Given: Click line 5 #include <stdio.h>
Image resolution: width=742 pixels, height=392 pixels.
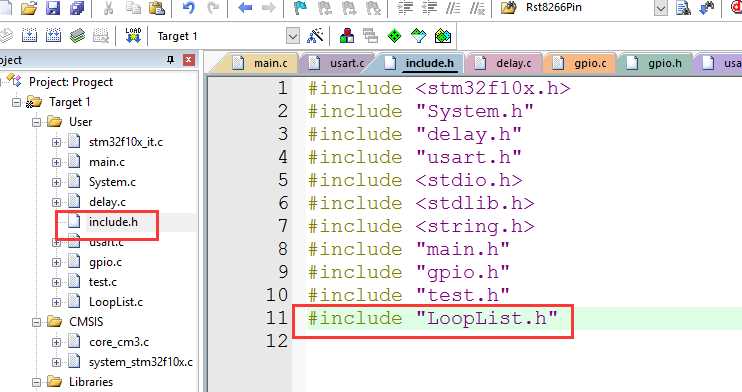Looking at the screenshot, I should (415, 180).
